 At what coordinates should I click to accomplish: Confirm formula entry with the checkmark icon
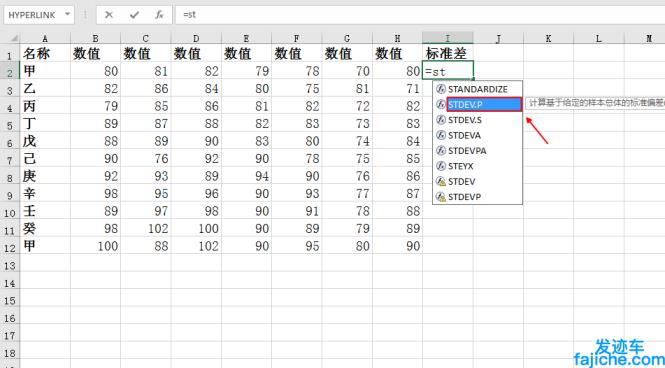pos(134,15)
